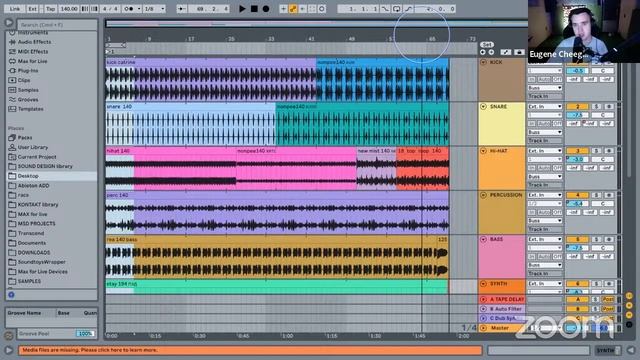Arm the HI-HAT track for recording
The height and width of the screenshot is (360, 640).
coord(609,151)
